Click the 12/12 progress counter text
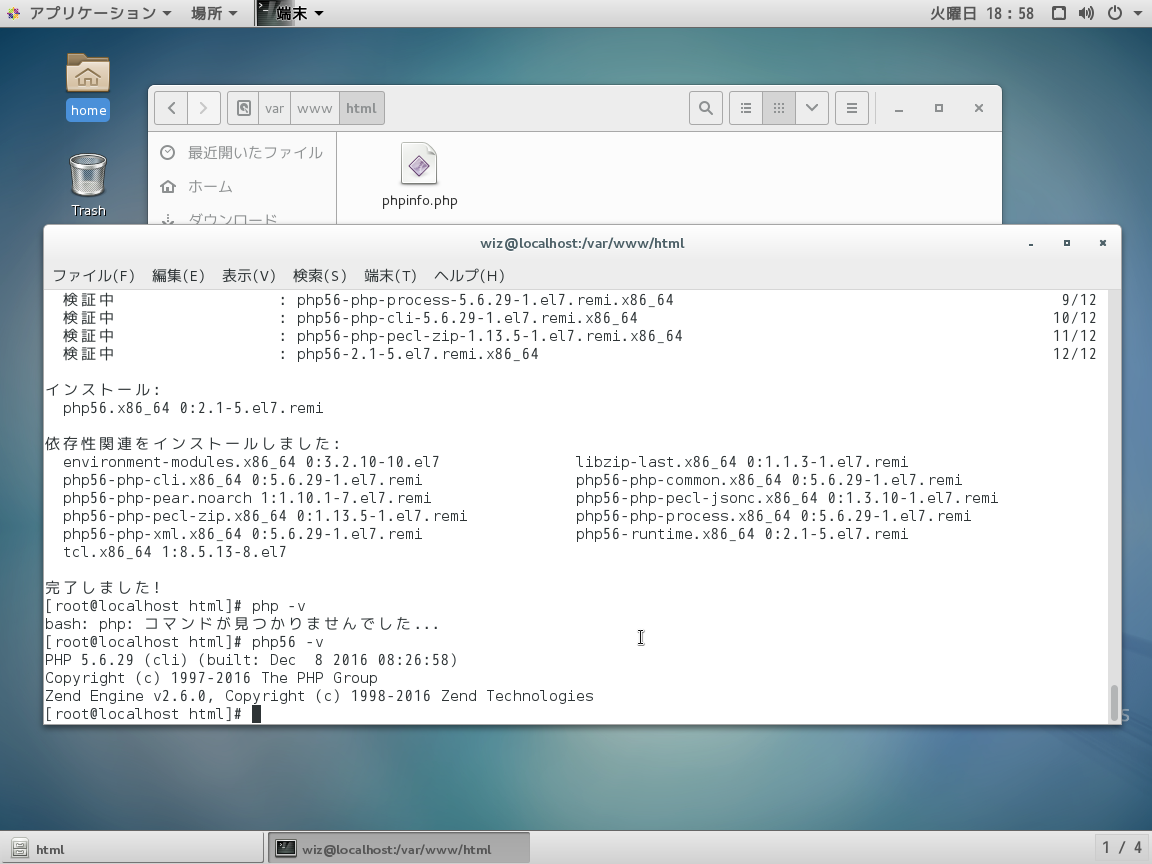This screenshot has width=1152, height=864. 1075,354
